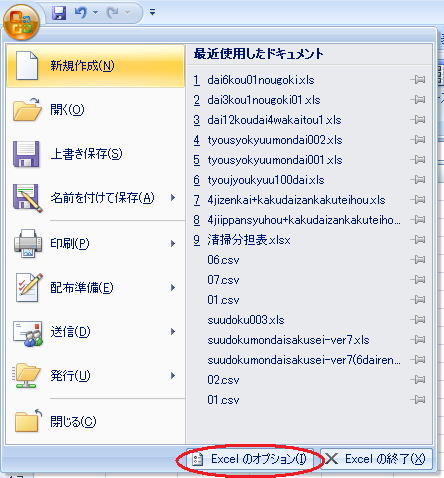Click Excel の終了(X) exit button
Image resolution: width=444 pixels, height=478 pixels.
pyautogui.click(x=376, y=459)
